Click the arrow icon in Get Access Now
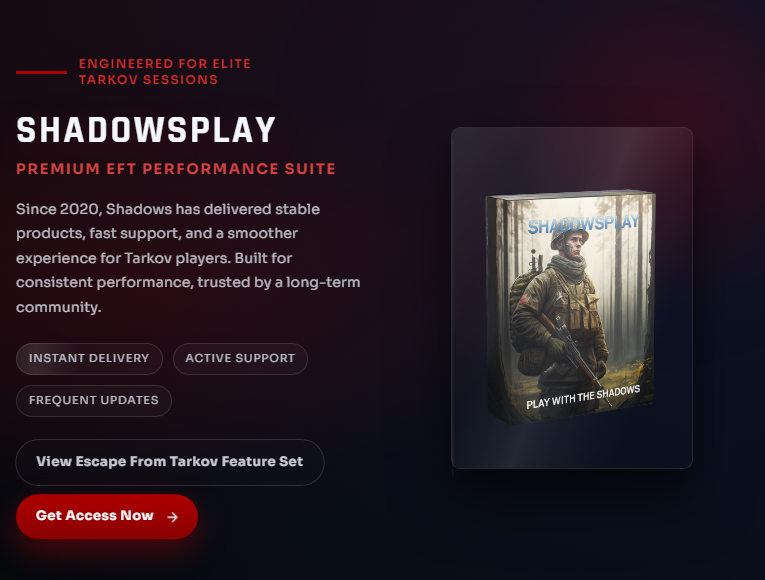The height and width of the screenshot is (580, 765). [172, 517]
